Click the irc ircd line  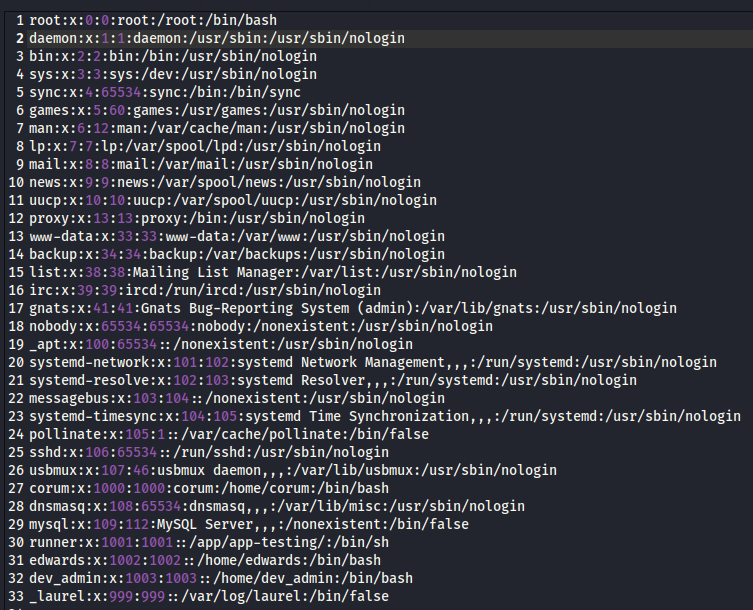205,290
